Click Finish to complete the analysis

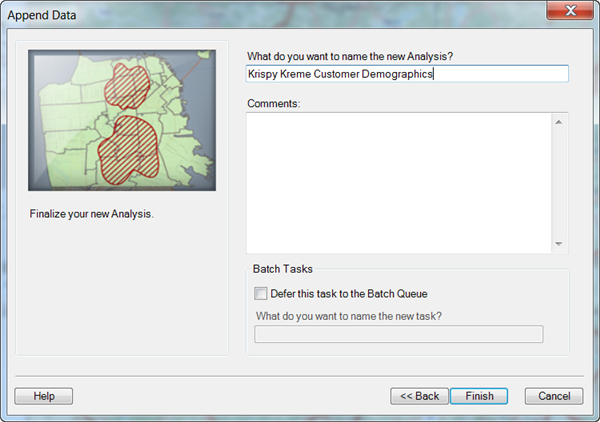coord(479,396)
